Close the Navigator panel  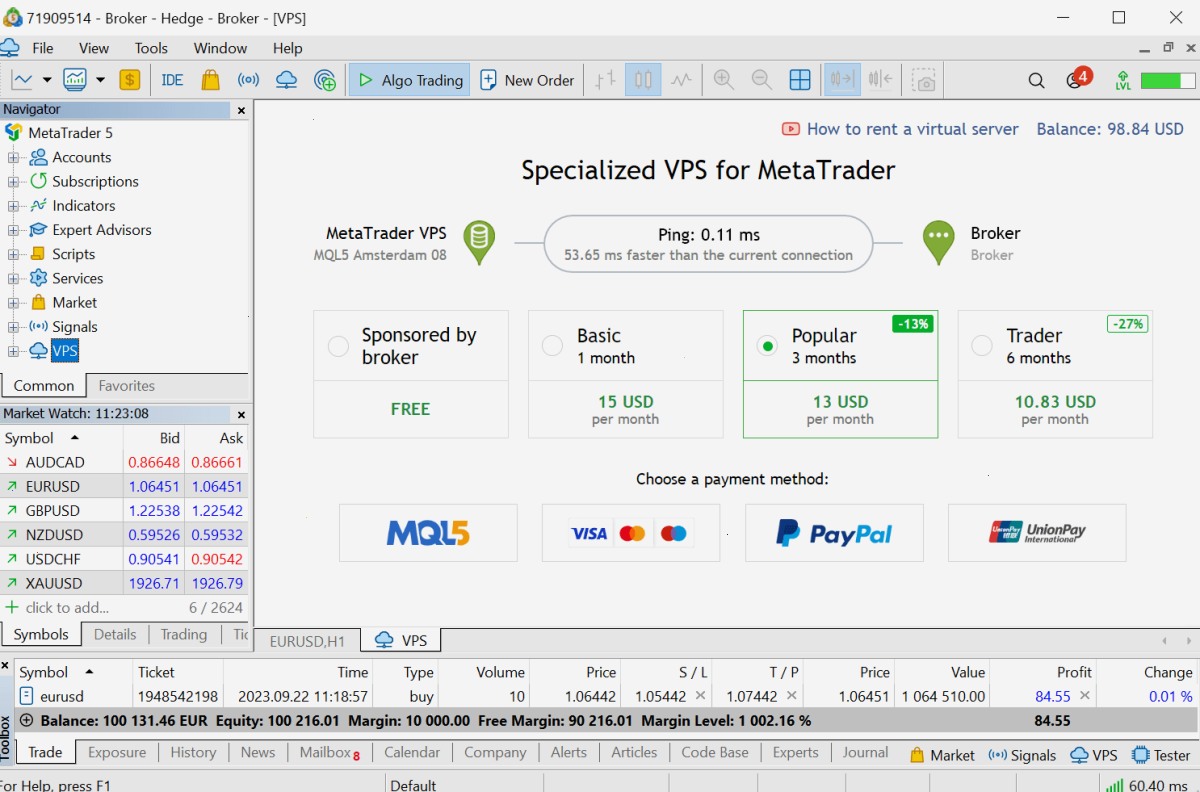[x=241, y=110]
